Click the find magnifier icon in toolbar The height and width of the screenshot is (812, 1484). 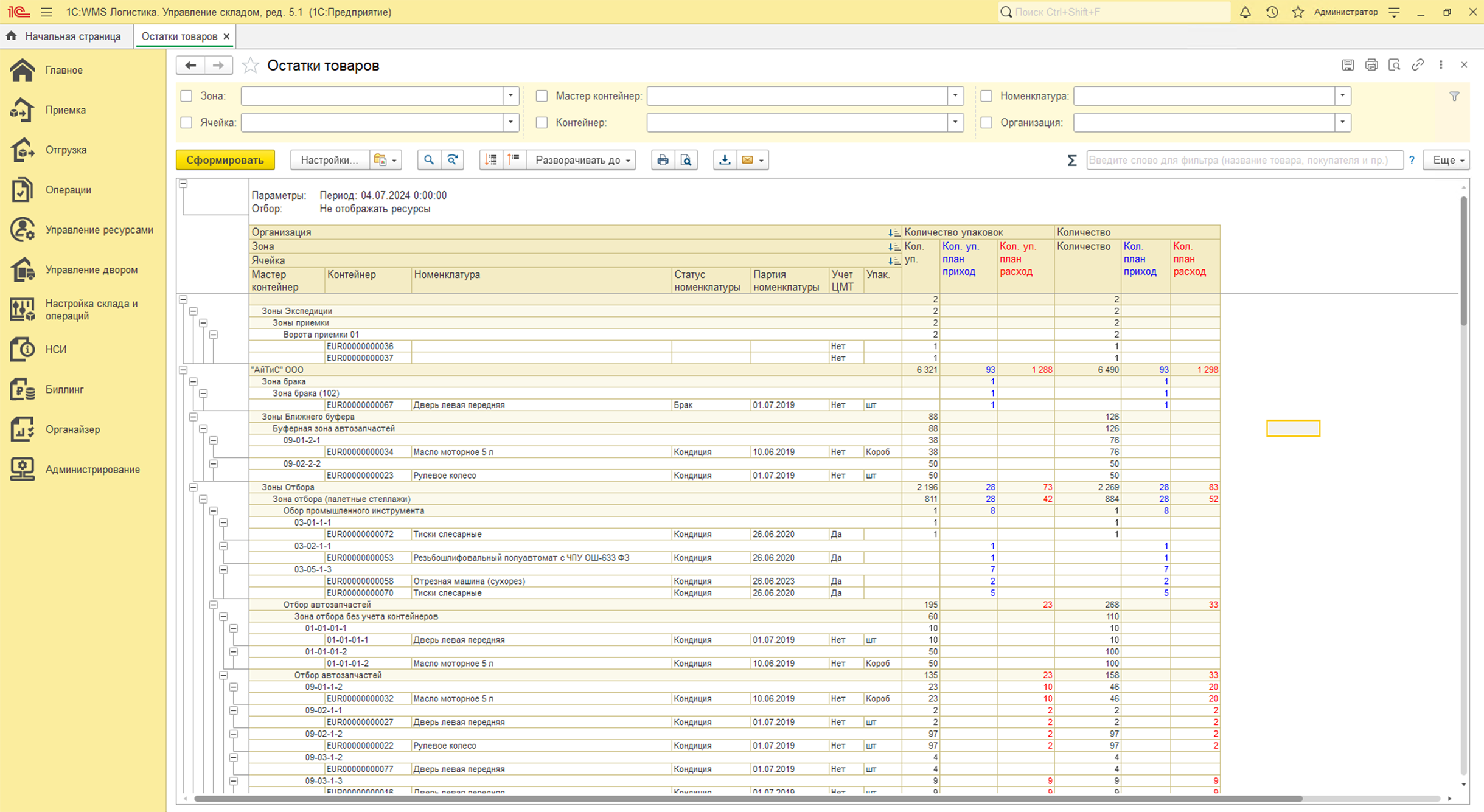pyautogui.click(x=429, y=160)
